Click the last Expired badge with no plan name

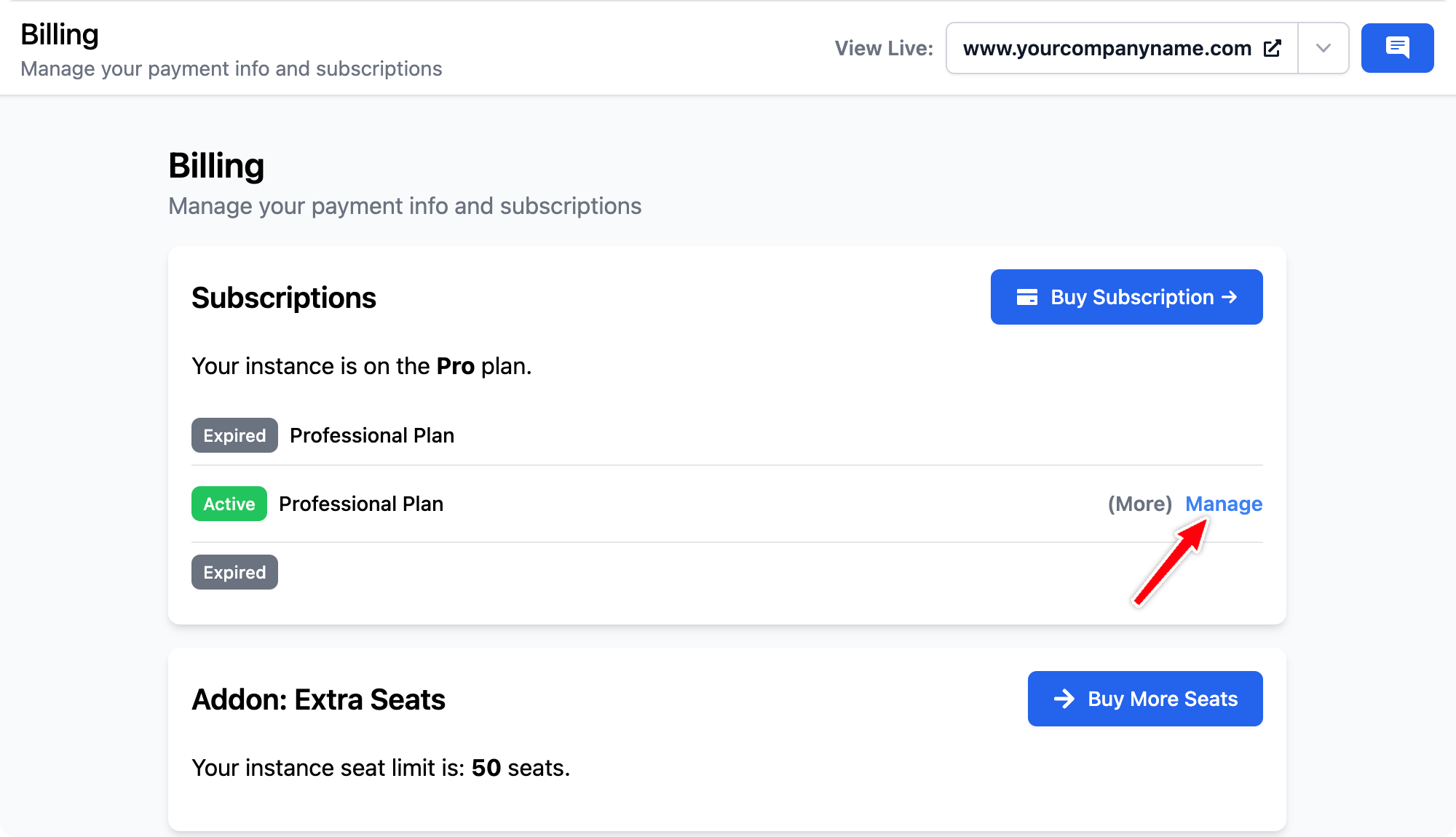[234, 572]
